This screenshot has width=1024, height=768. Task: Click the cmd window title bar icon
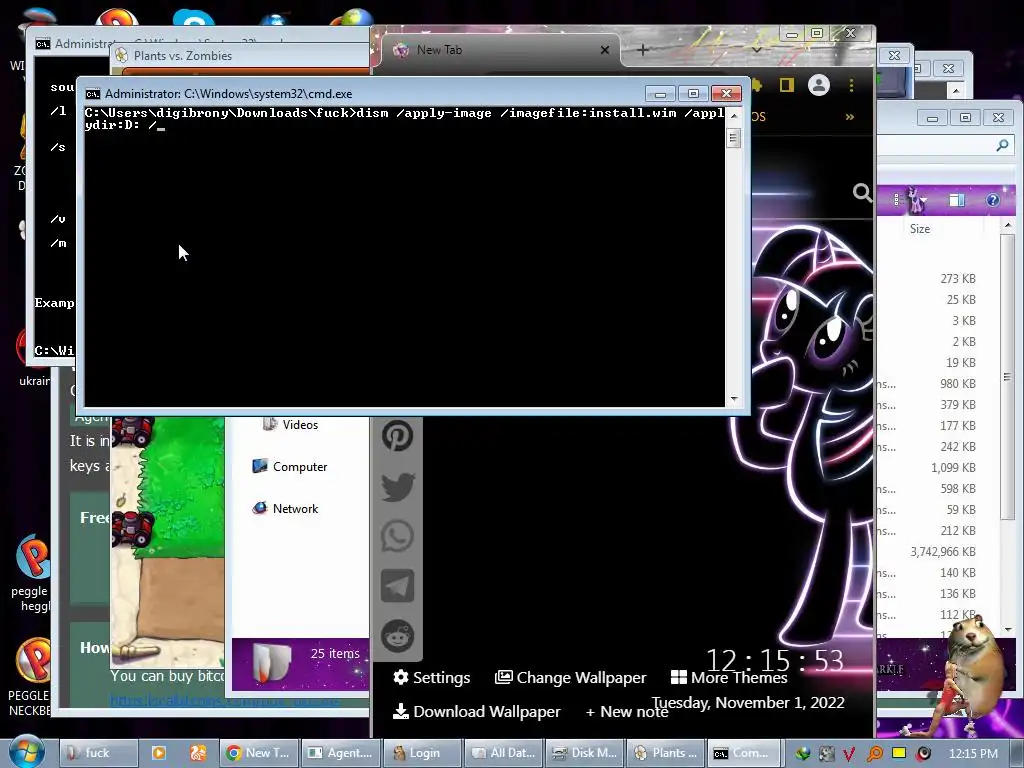93,94
